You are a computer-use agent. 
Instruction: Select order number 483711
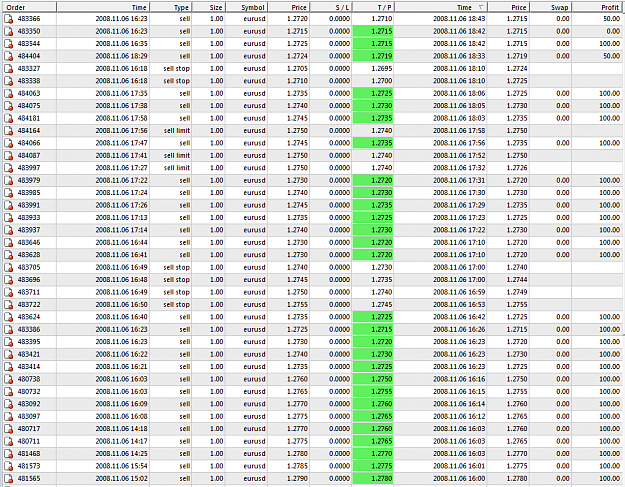point(29,292)
